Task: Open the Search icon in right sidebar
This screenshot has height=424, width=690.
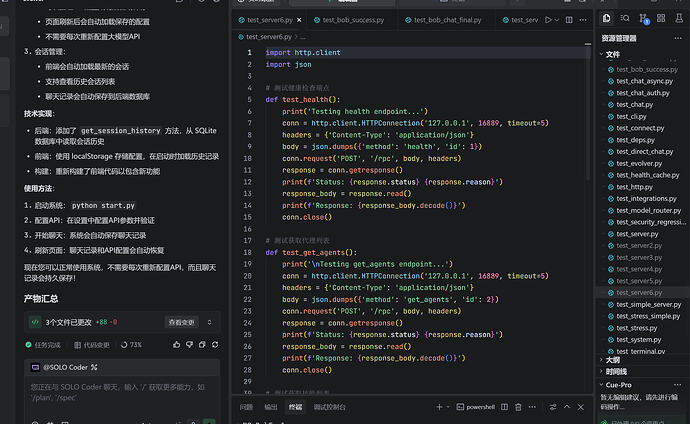Action: click(625, 18)
